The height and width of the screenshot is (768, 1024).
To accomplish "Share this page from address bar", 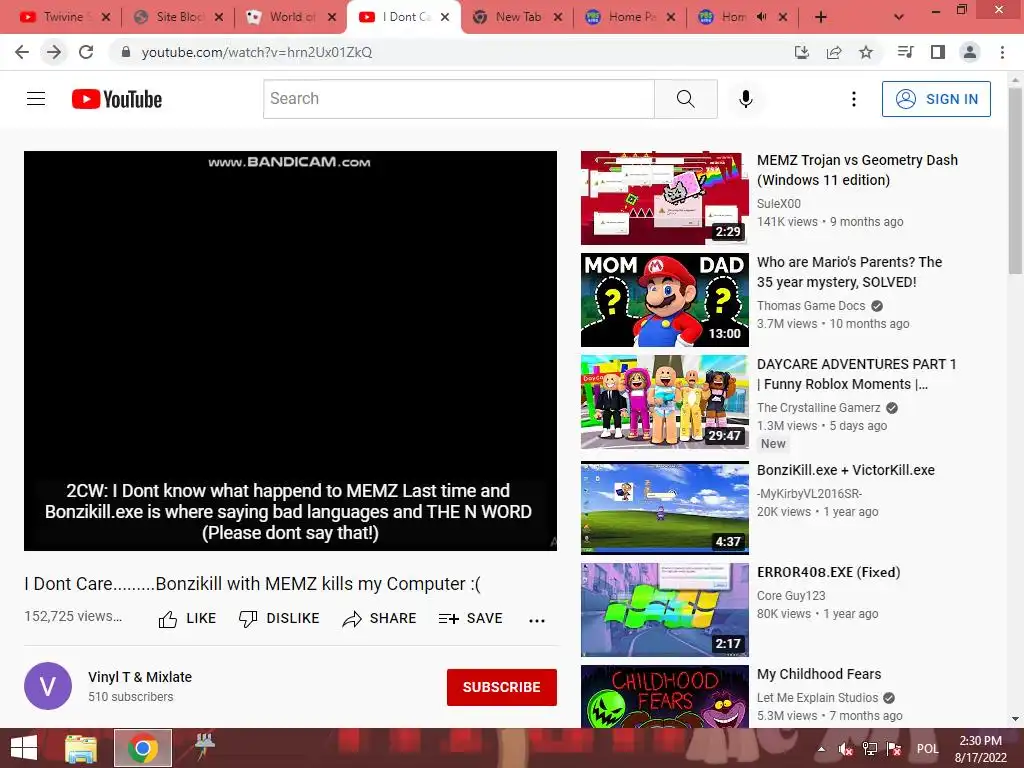I will pyautogui.click(x=834, y=52).
